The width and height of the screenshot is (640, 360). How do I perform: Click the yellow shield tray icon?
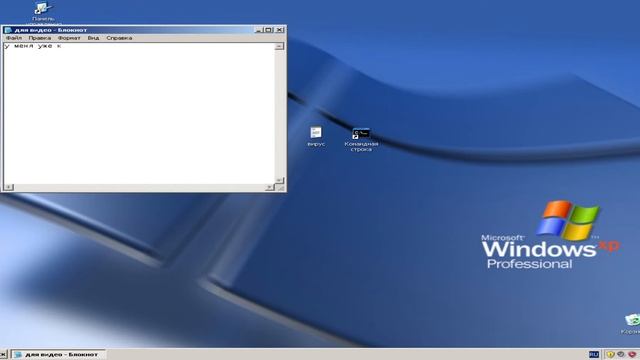point(611,354)
